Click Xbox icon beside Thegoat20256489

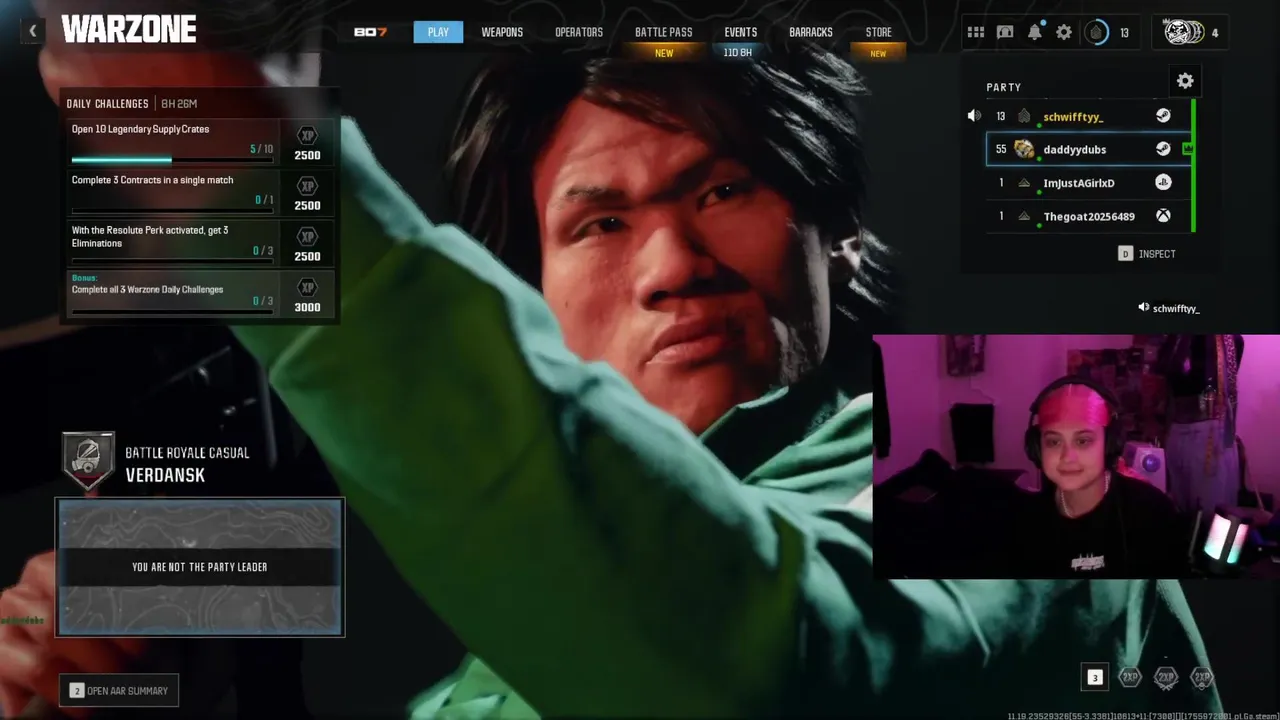pyautogui.click(x=1163, y=216)
